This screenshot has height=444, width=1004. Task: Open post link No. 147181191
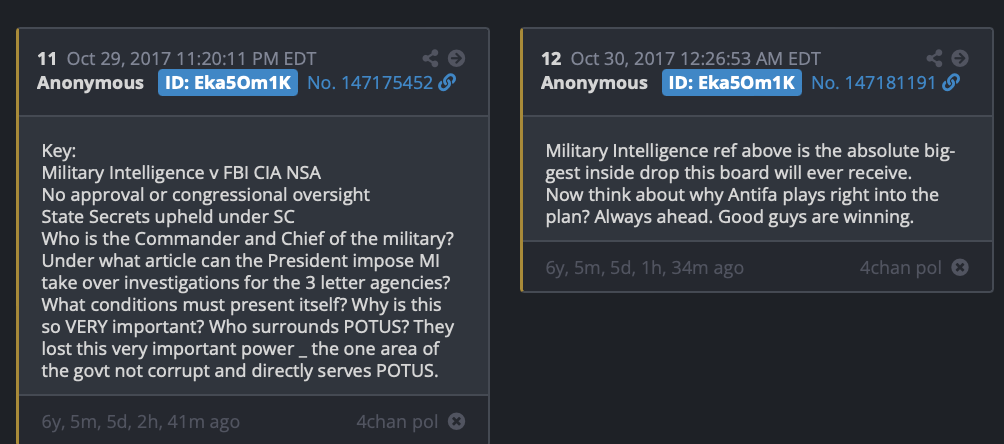[x=873, y=82]
